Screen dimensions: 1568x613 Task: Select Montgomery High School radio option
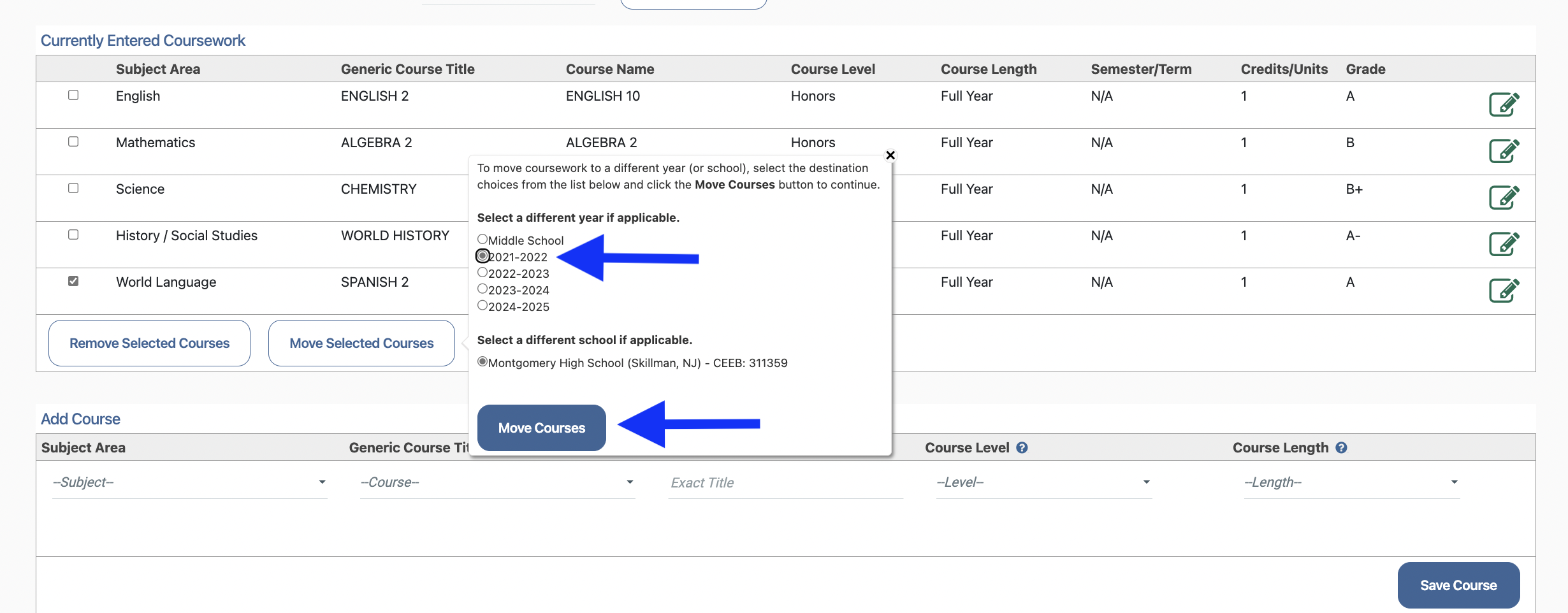point(483,362)
